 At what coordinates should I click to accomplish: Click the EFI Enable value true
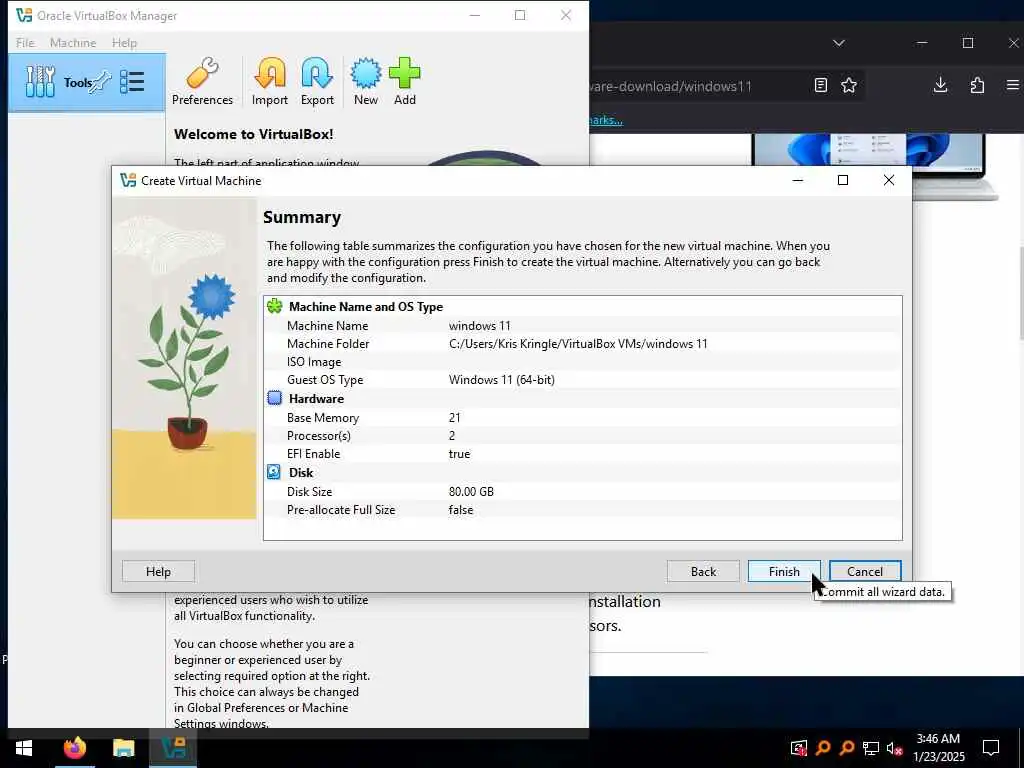(x=459, y=454)
